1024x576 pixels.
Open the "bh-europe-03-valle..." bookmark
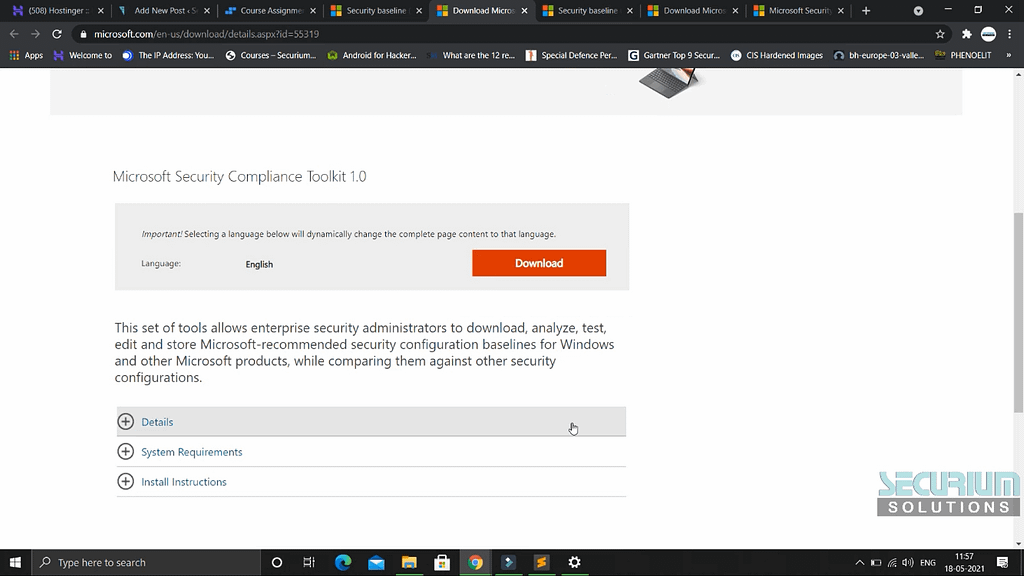pyautogui.click(x=879, y=56)
